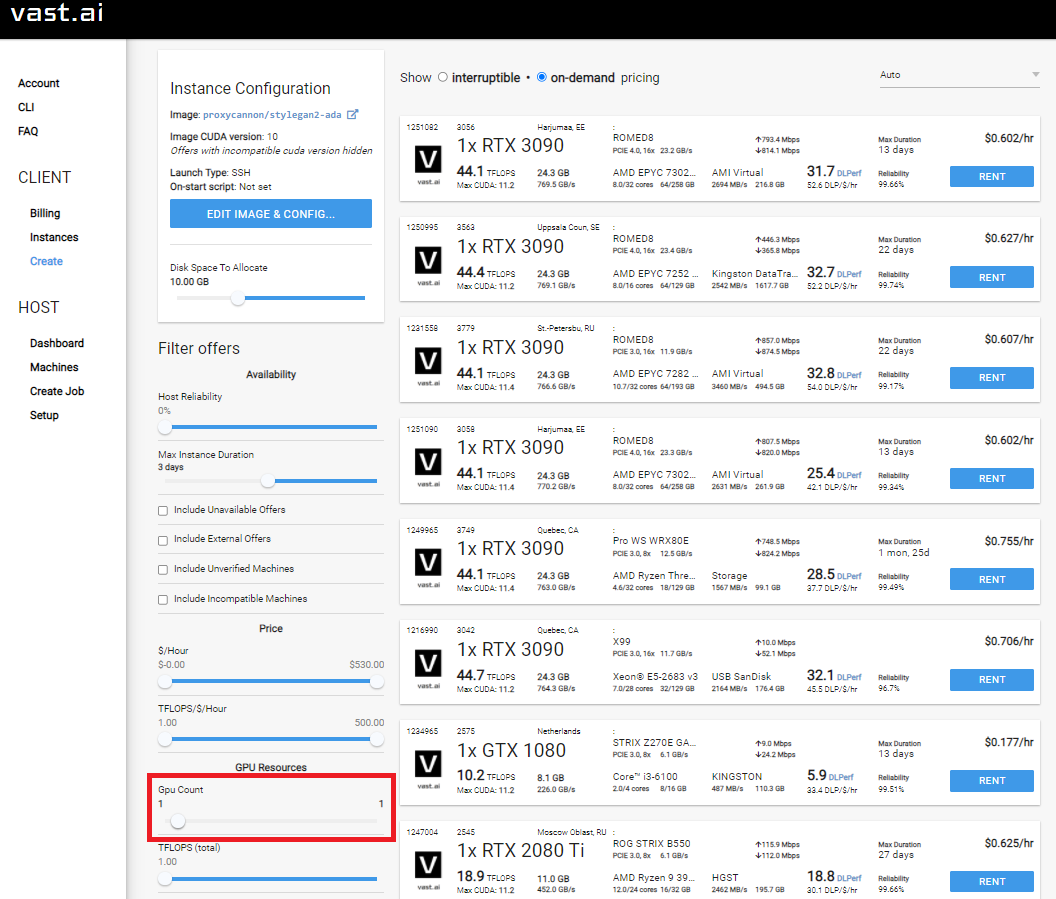This screenshot has width=1056, height=899.
Task: Click TFLOPS/$/Hour maximum slider handle
Action: [376, 739]
